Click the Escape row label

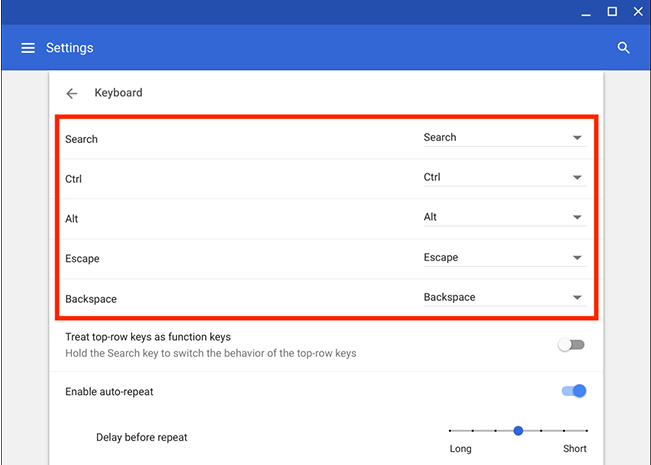click(82, 259)
